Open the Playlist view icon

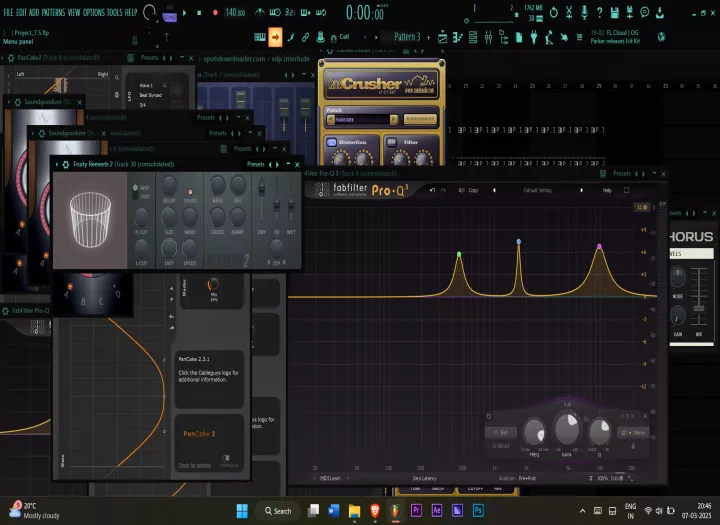coord(443,37)
